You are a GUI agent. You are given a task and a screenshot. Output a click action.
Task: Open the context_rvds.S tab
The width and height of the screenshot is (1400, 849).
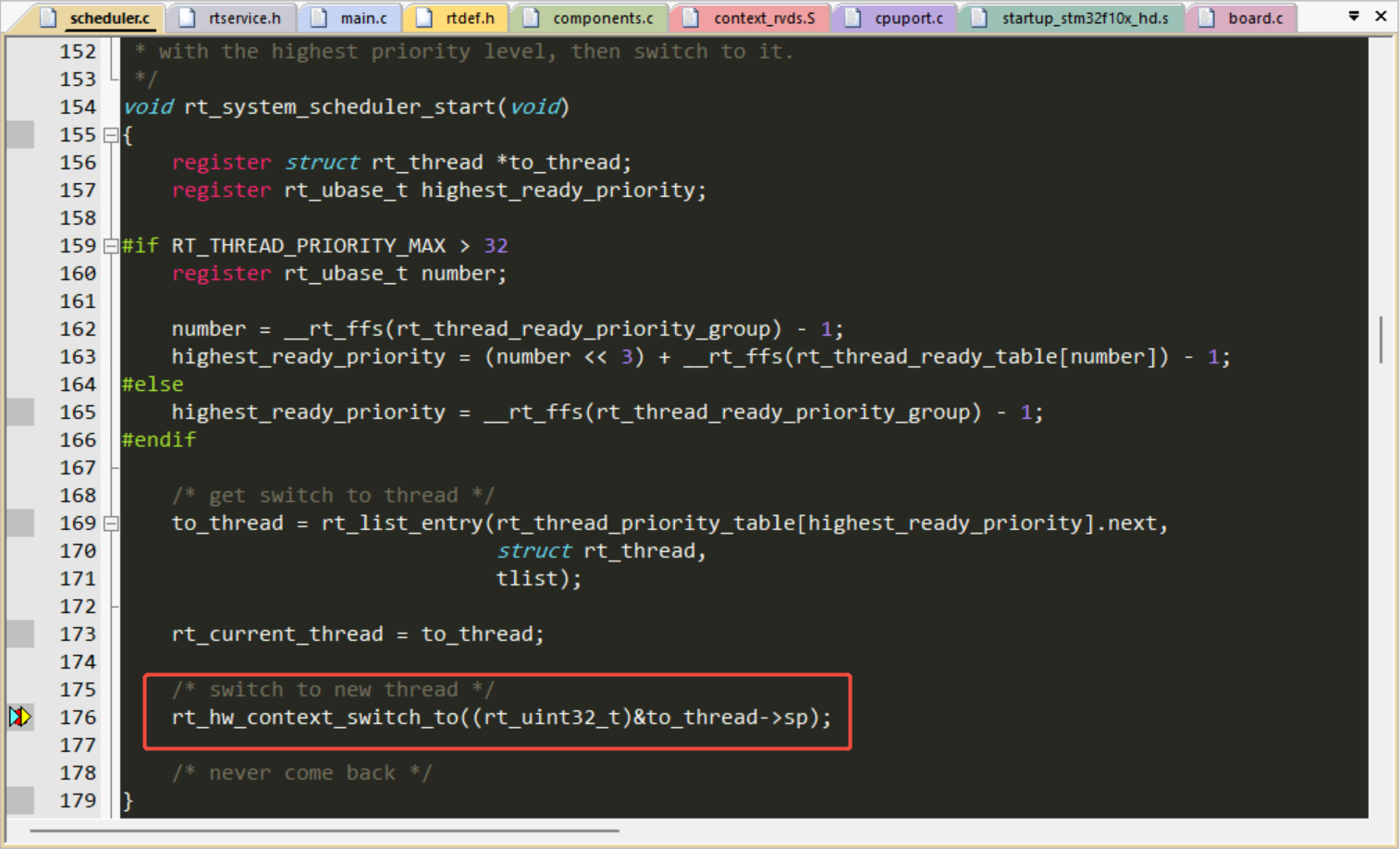click(x=752, y=18)
